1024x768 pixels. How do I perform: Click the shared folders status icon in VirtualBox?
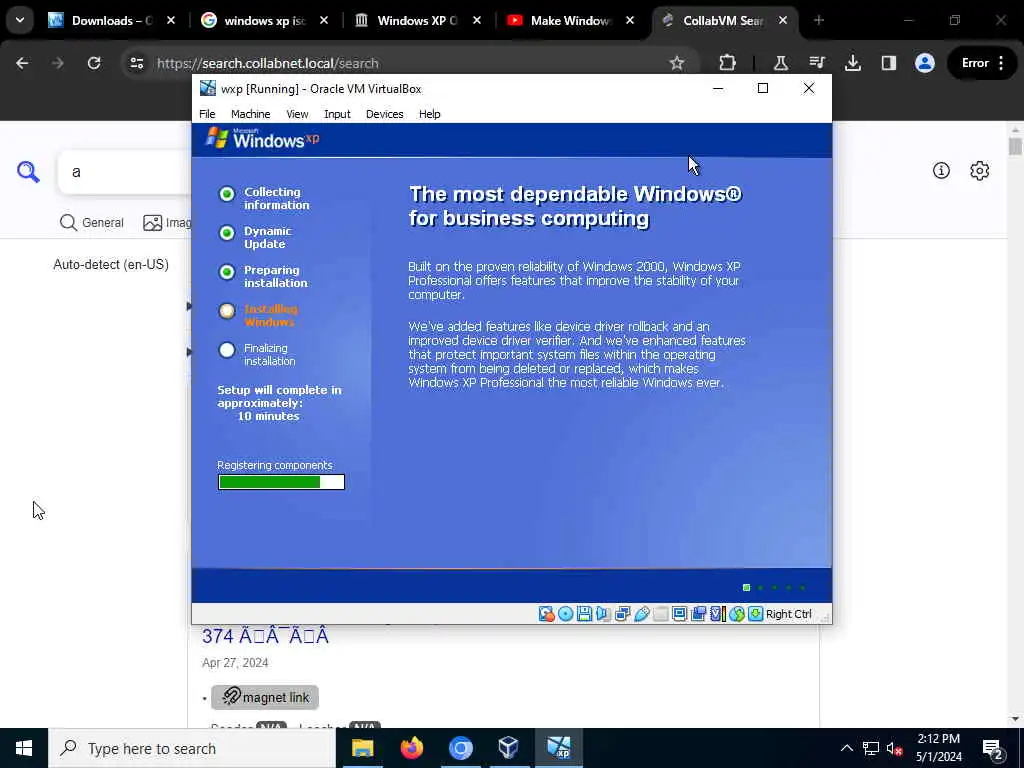[661, 614]
